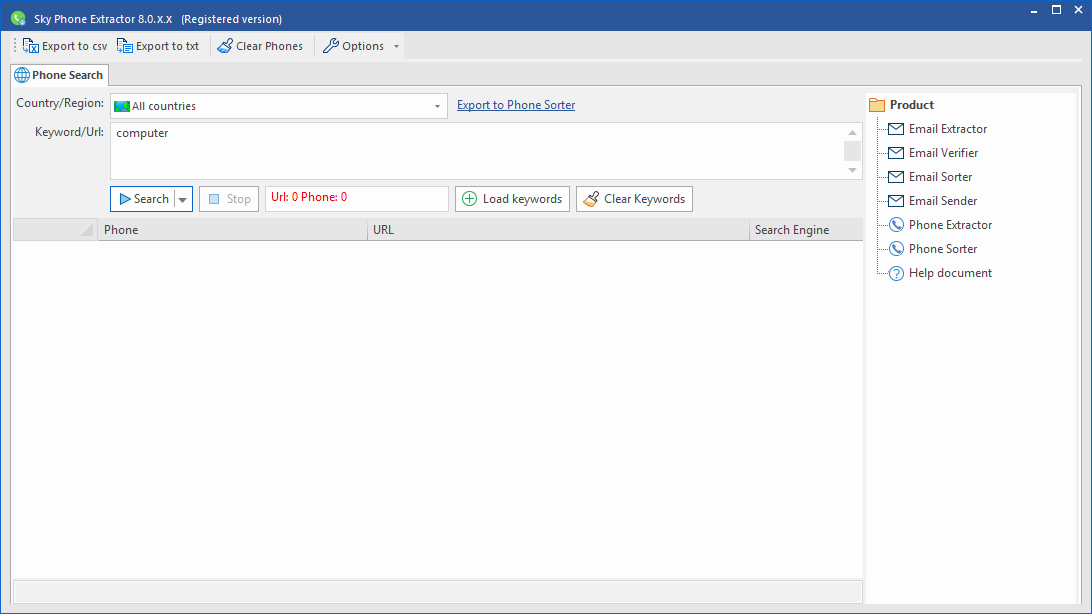The image size is (1092, 614).
Task: Expand the Options dropdown arrow
Action: [396, 47]
